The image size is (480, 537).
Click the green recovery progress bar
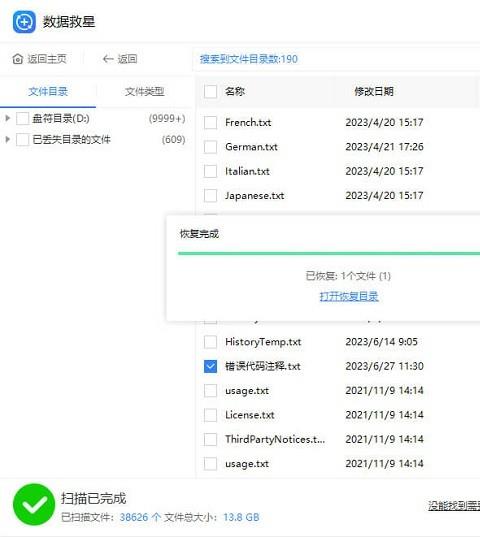329,253
